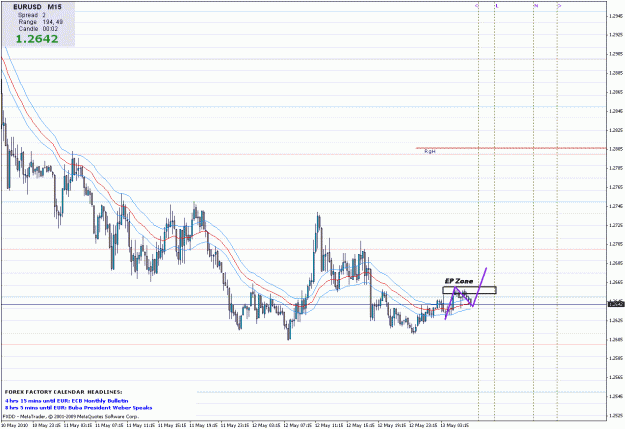Click the Forex Factory Calendar Headlines heading
Image resolution: width=625 pixels, height=429 pixels.
tap(64, 392)
